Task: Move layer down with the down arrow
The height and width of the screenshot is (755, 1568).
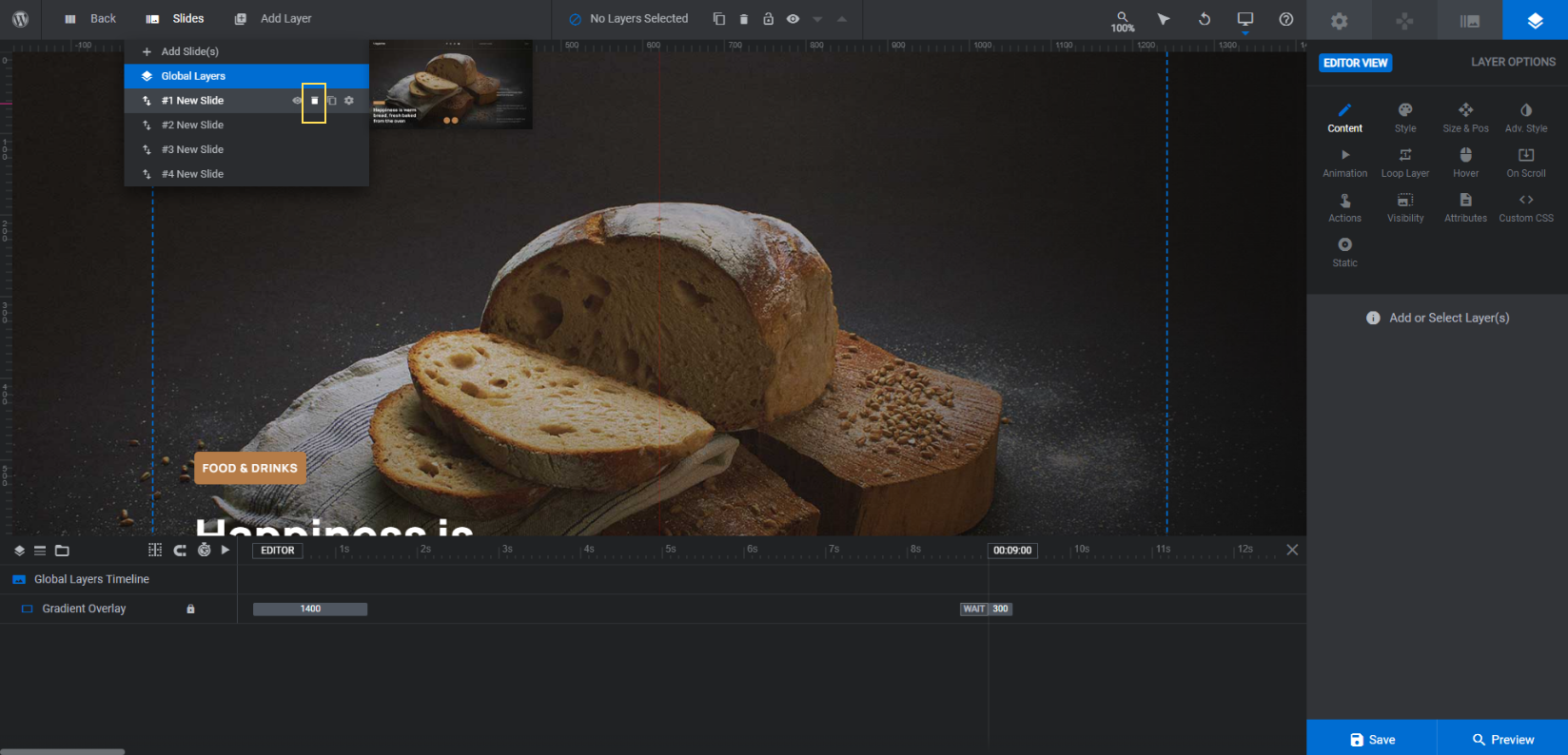Action: [x=817, y=19]
